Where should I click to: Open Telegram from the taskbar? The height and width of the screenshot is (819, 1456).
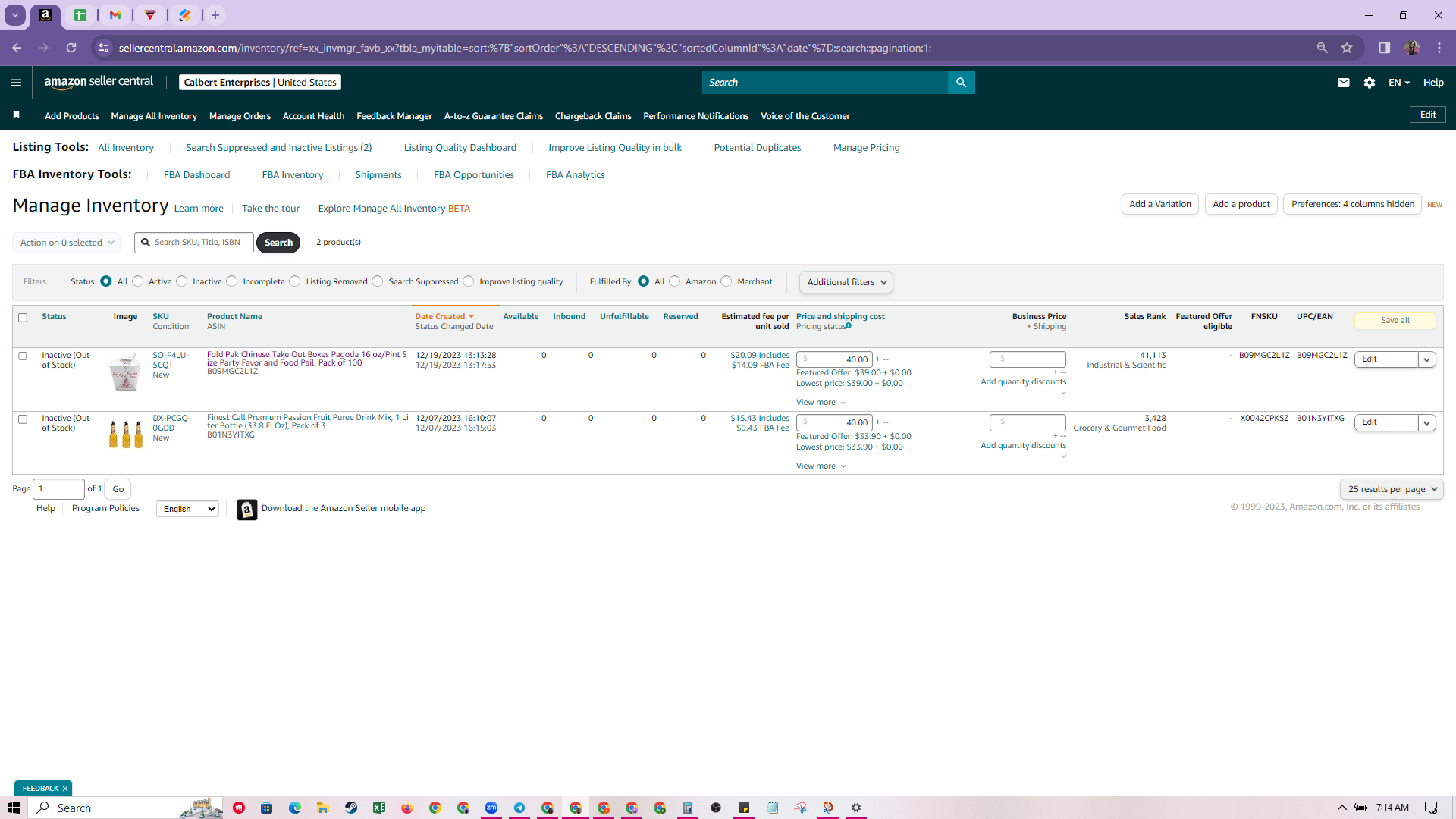[519, 808]
